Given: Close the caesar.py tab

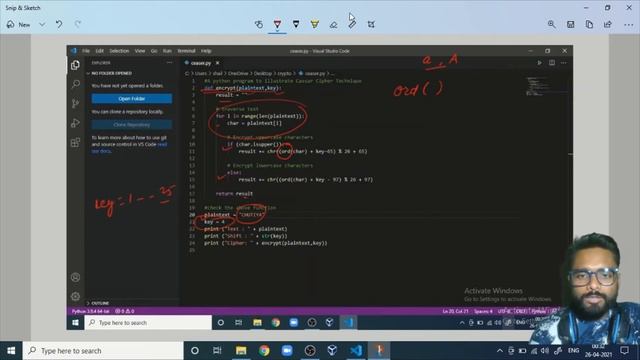Looking at the screenshot, I should (x=218, y=63).
